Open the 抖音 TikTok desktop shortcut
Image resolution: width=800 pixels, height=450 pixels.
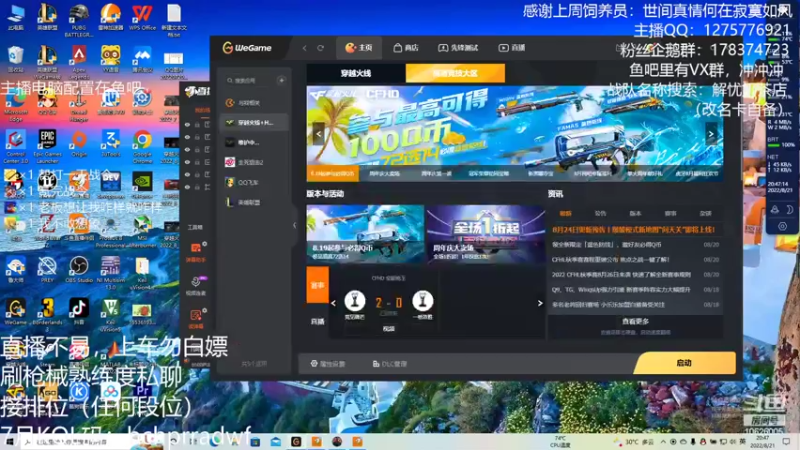click(x=79, y=311)
